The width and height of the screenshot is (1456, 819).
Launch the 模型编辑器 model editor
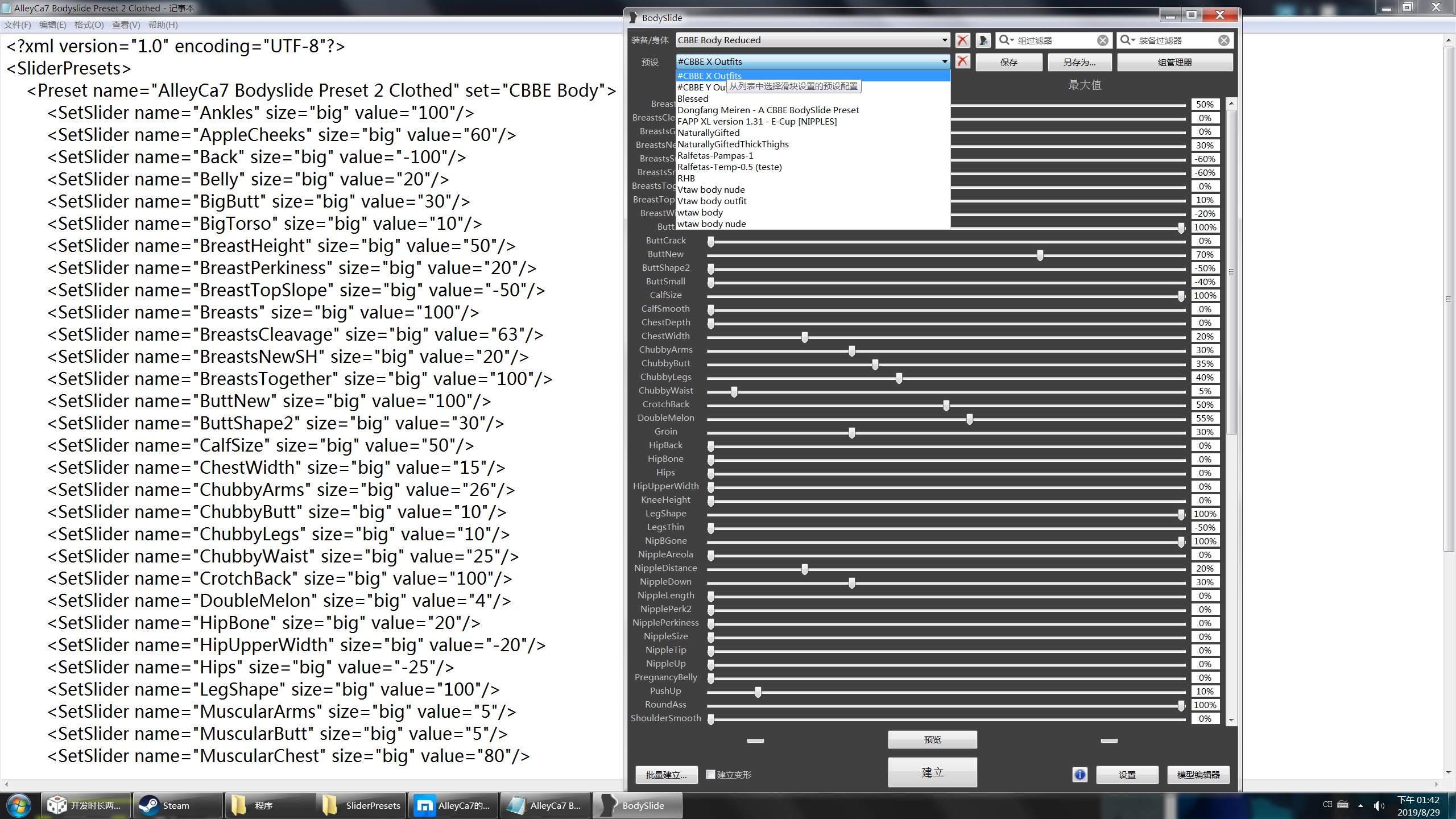click(x=1198, y=775)
